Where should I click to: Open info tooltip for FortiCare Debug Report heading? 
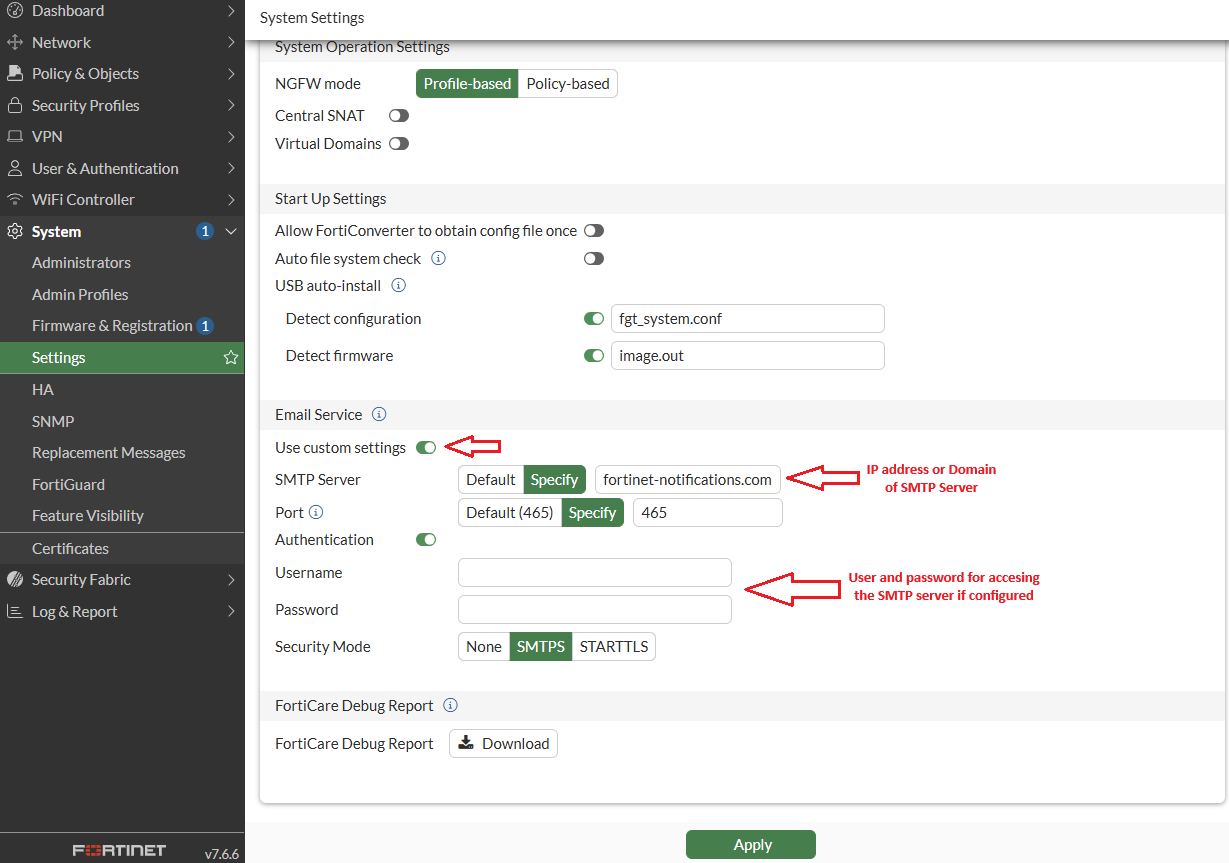click(450, 705)
